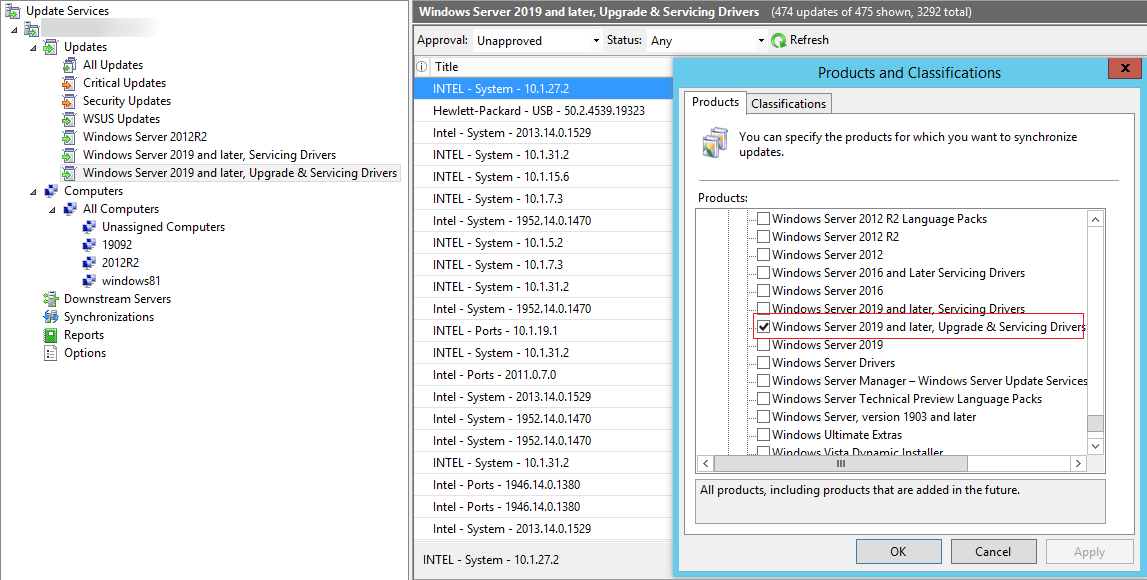
Task: Select the INTEL - System - 10.1.15.6 row
Action: coord(543,177)
